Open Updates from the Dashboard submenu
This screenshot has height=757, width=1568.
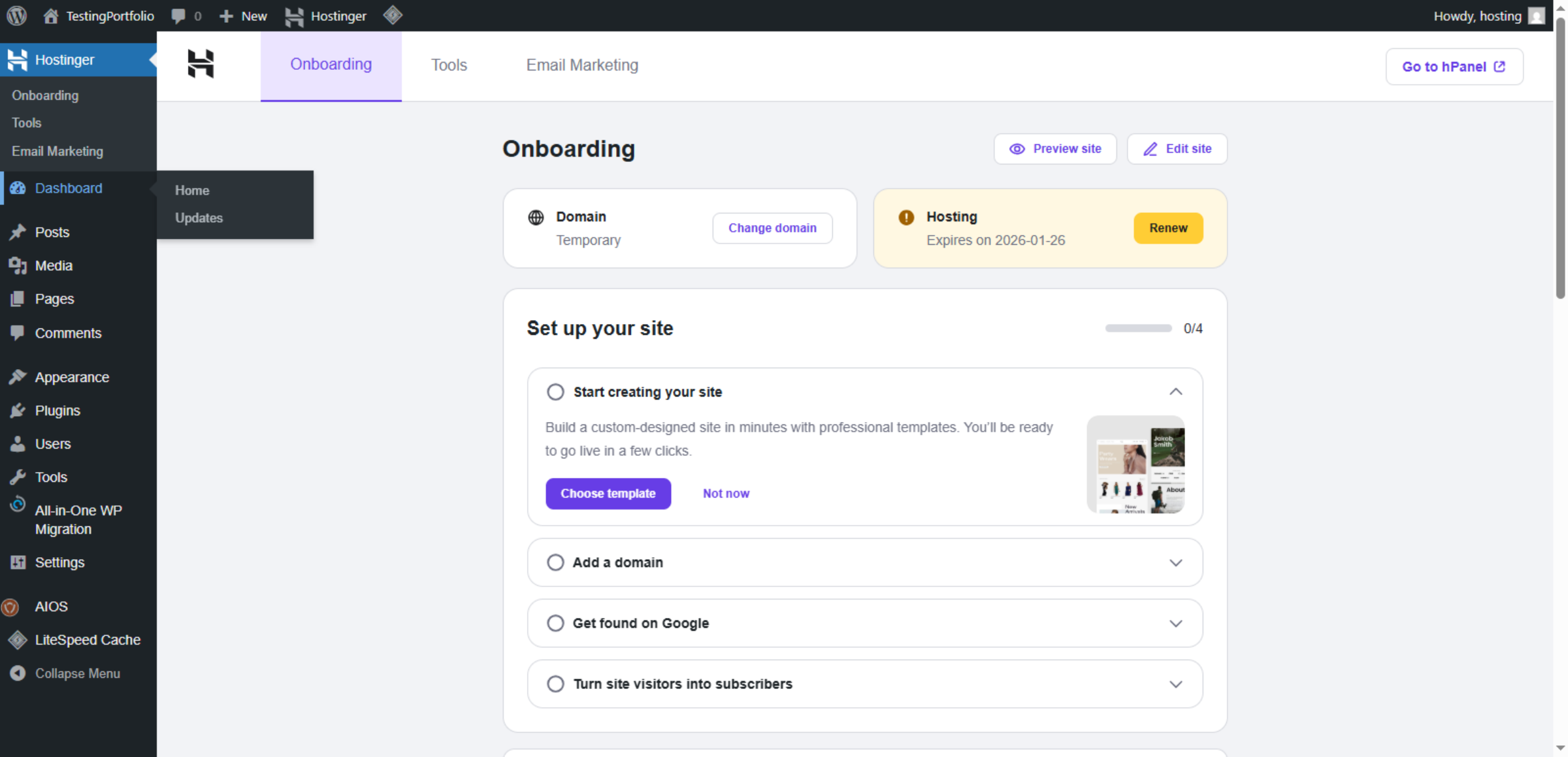(199, 217)
